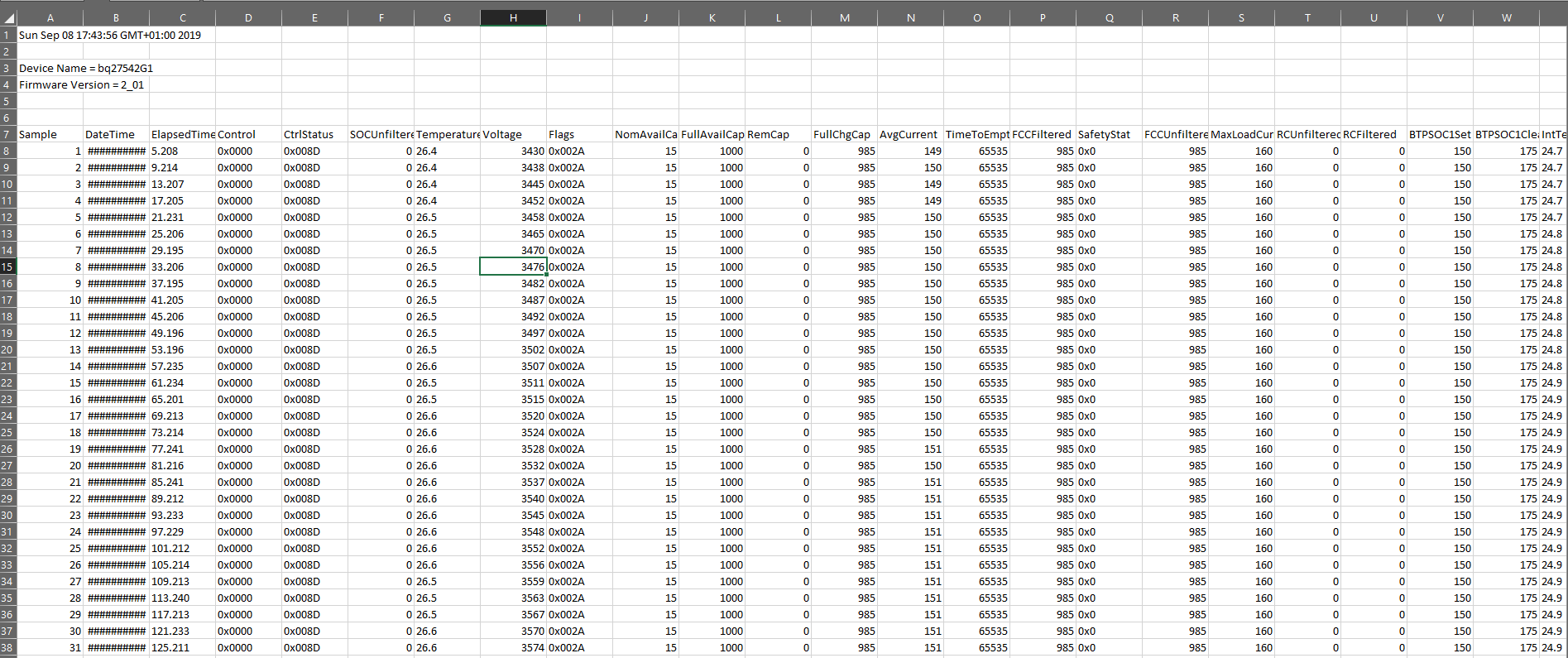This screenshot has width=1568, height=658.
Task: Select the 'Flags' header cell
Action: click(x=579, y=134)
